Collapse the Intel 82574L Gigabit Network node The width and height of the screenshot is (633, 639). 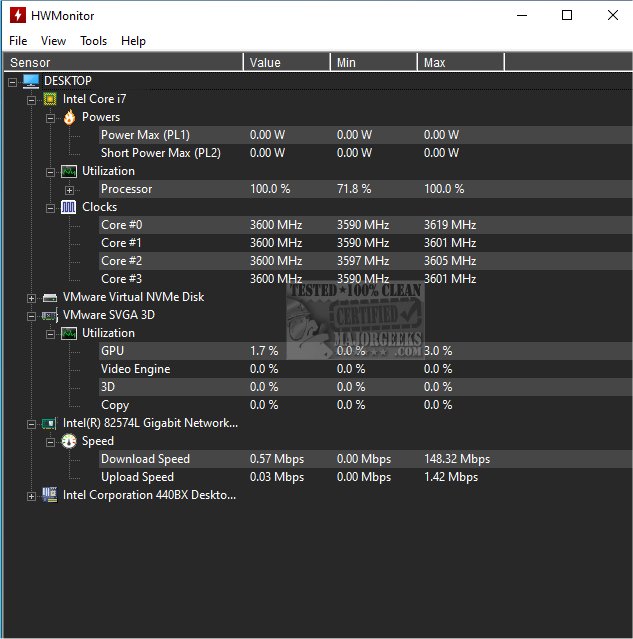coord(31,425)
